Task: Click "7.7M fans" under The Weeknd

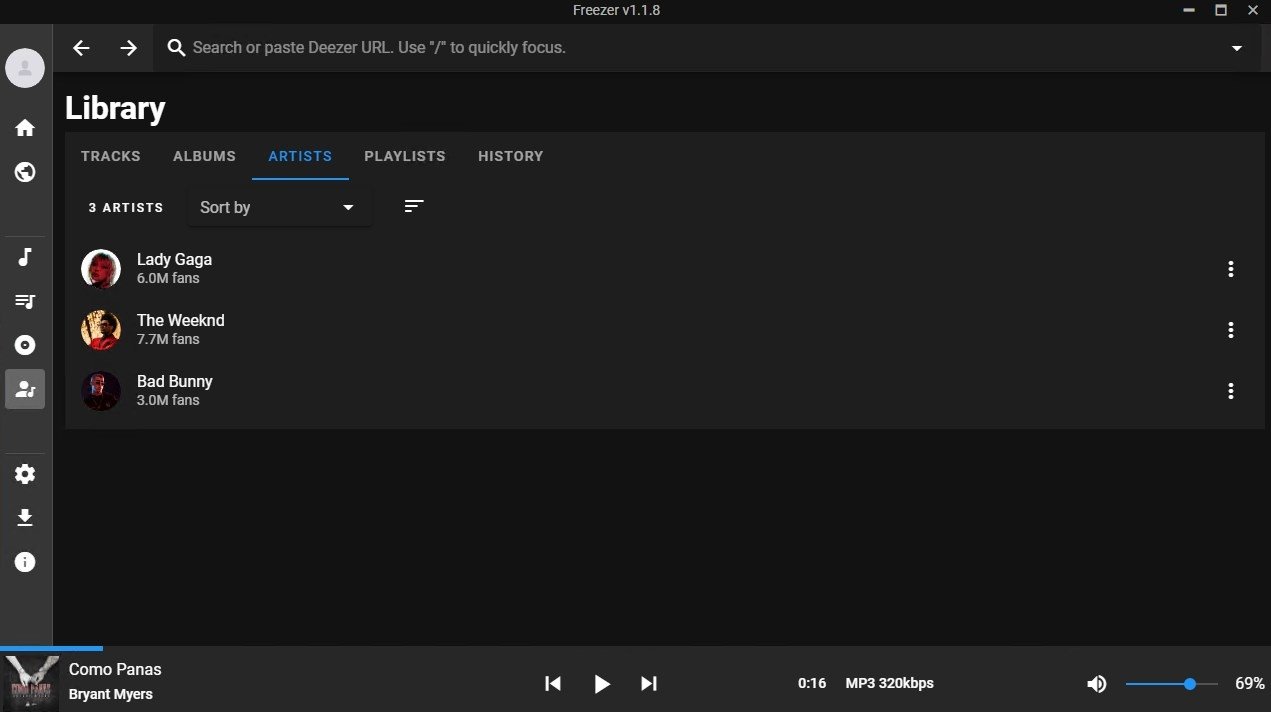Action: [x=168, y=339]
